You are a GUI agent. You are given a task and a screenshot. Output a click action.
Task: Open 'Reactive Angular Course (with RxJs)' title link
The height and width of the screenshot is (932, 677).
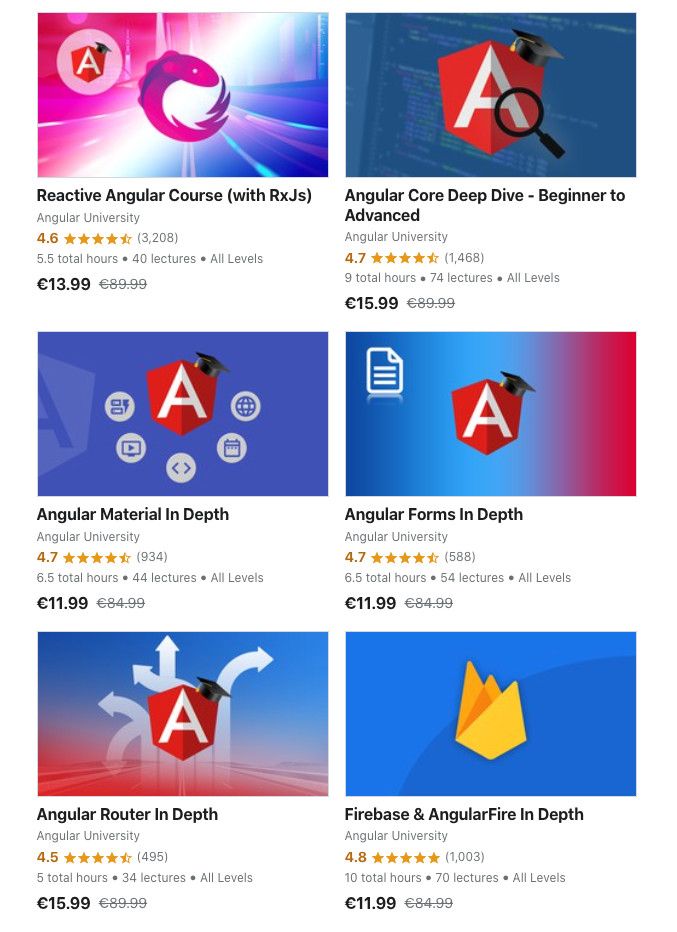pyautogui.click(x=174, y=196)
